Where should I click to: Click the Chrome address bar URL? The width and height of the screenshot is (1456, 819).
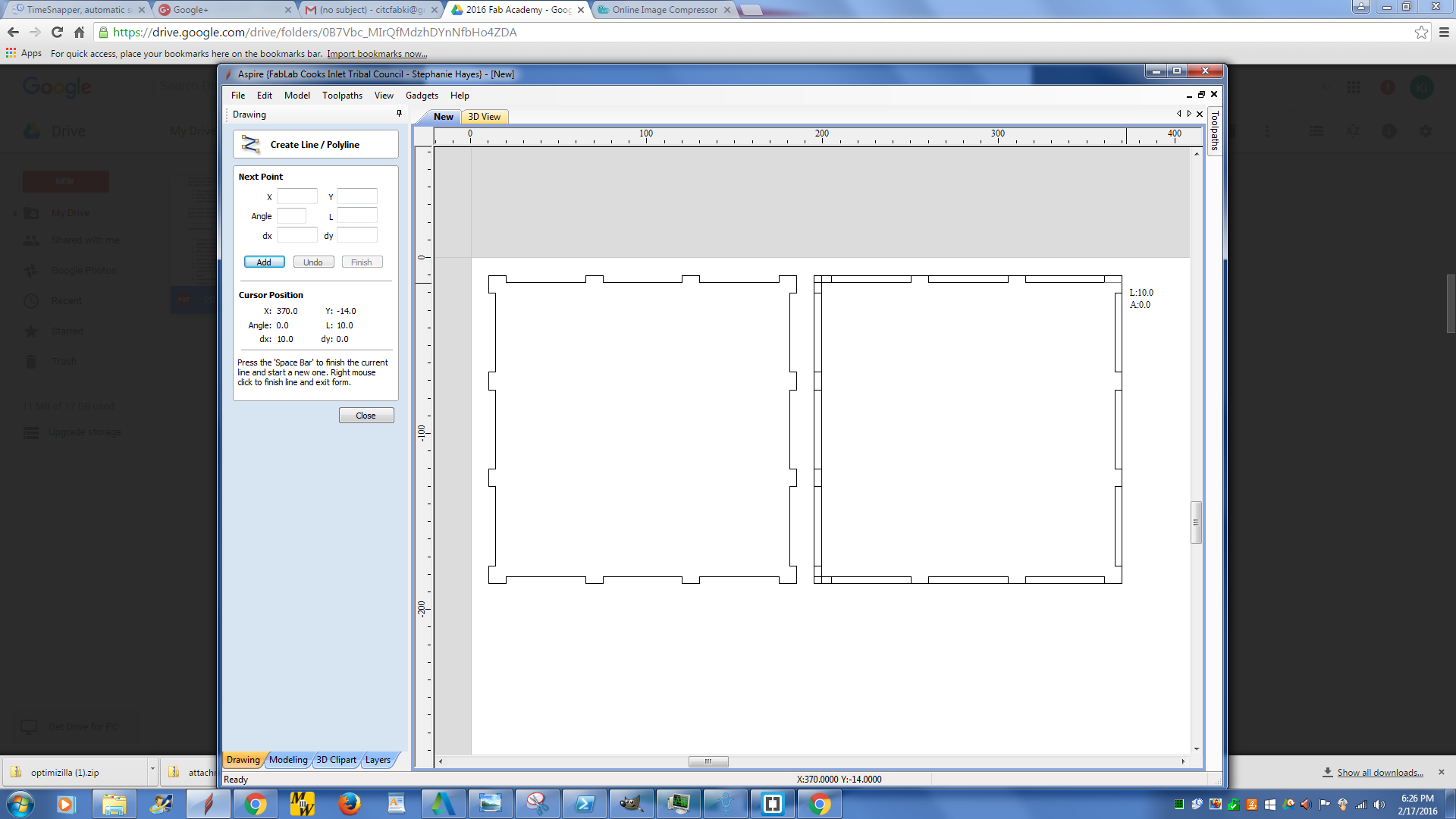click(315, 32)
